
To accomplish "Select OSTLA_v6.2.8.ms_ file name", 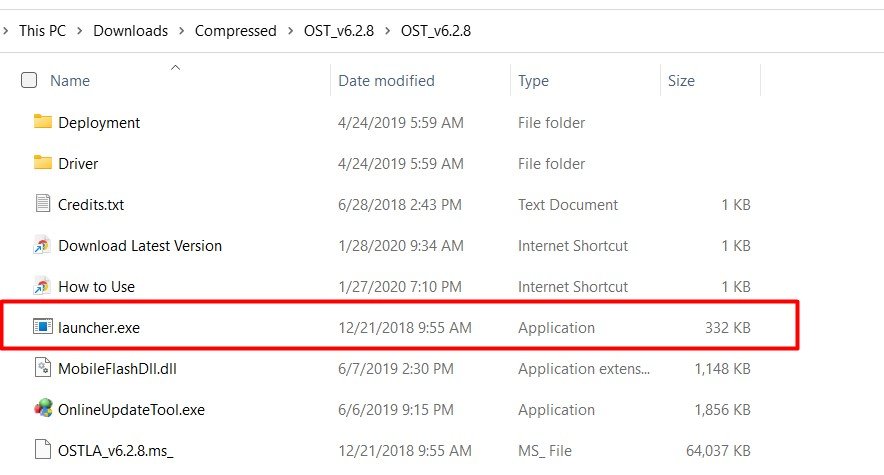I will point(116,451).
